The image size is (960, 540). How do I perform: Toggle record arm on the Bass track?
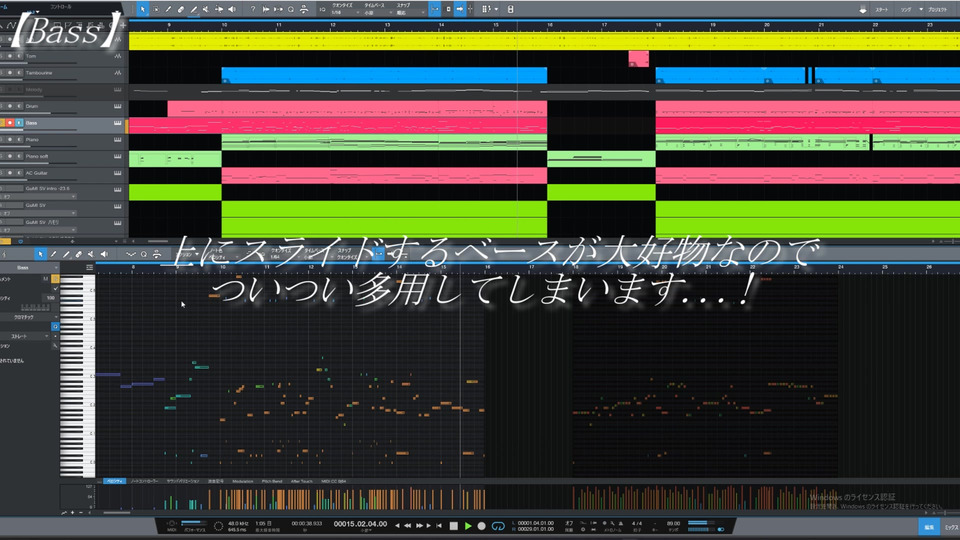[10, 123]
